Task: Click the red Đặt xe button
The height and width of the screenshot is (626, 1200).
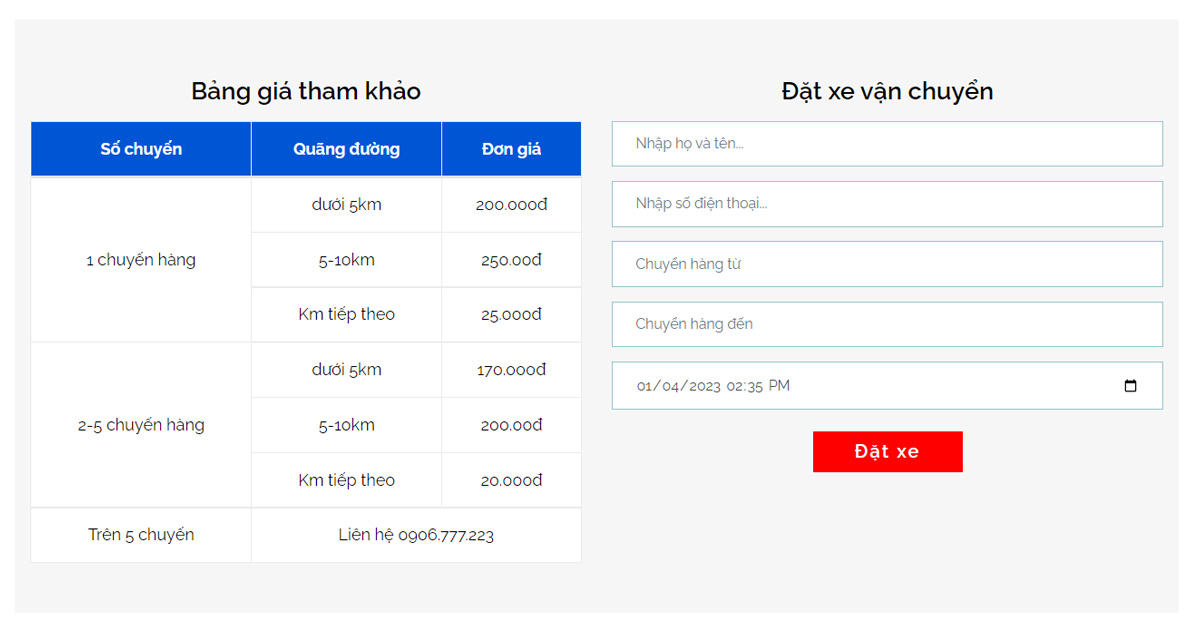Action: click(x=887, y=452)
